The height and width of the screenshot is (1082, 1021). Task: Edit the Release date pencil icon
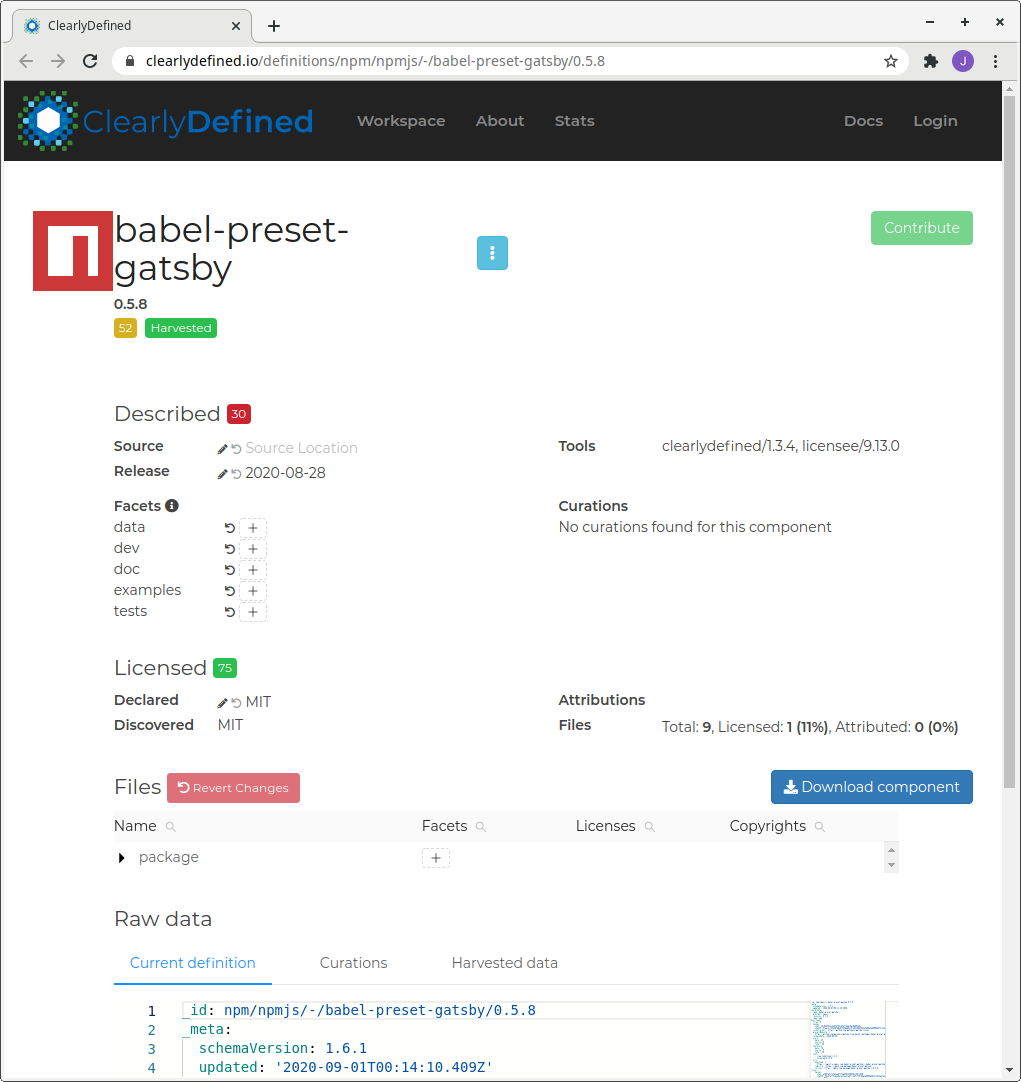point(222,474)
